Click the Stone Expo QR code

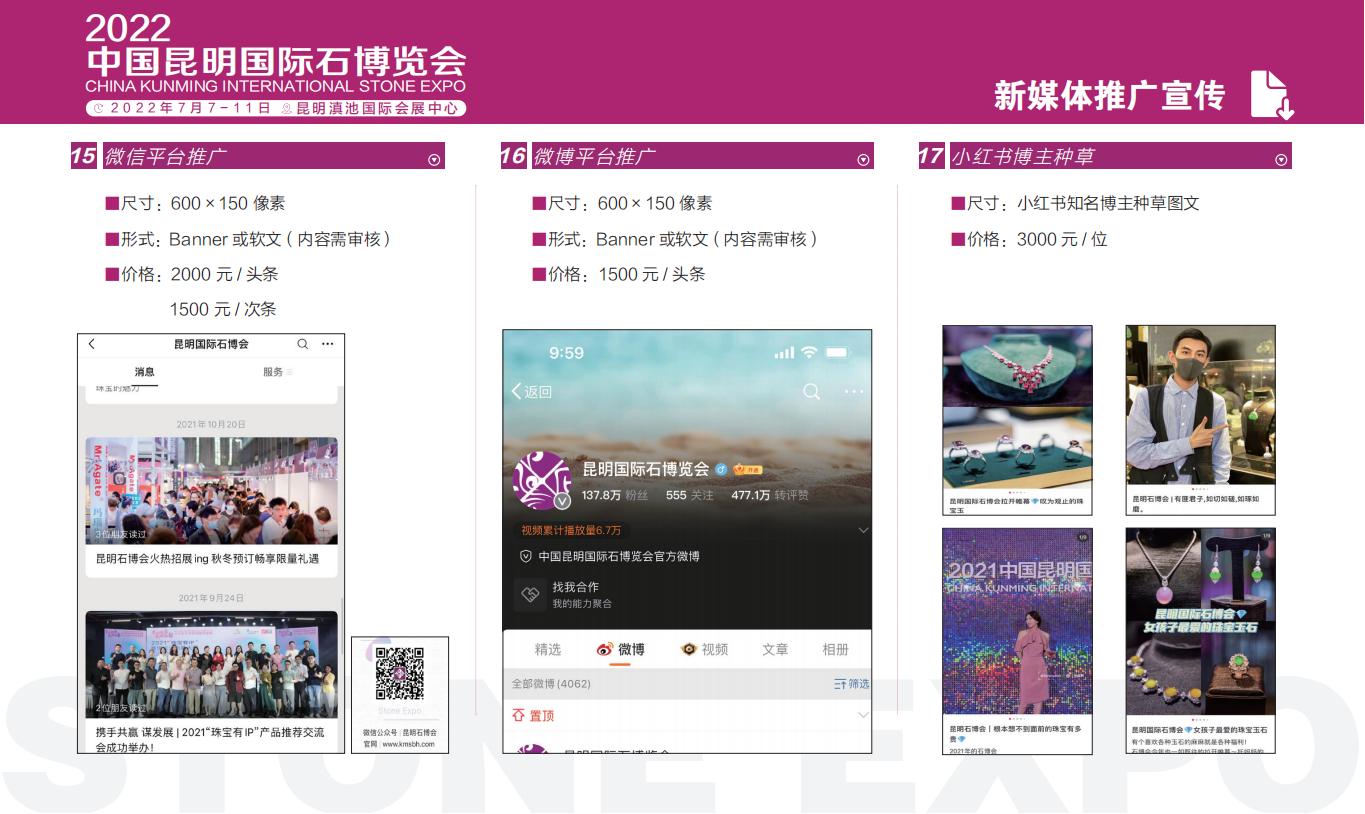point(400,673)
